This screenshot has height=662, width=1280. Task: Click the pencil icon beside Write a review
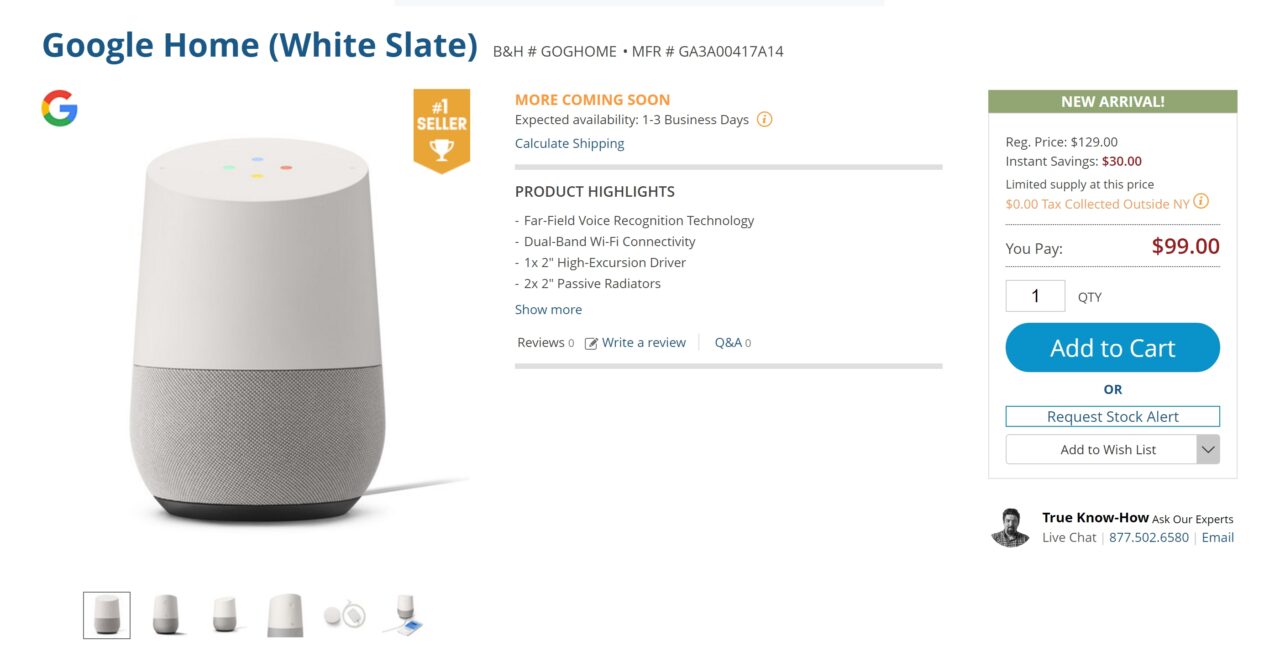[591, 343]
